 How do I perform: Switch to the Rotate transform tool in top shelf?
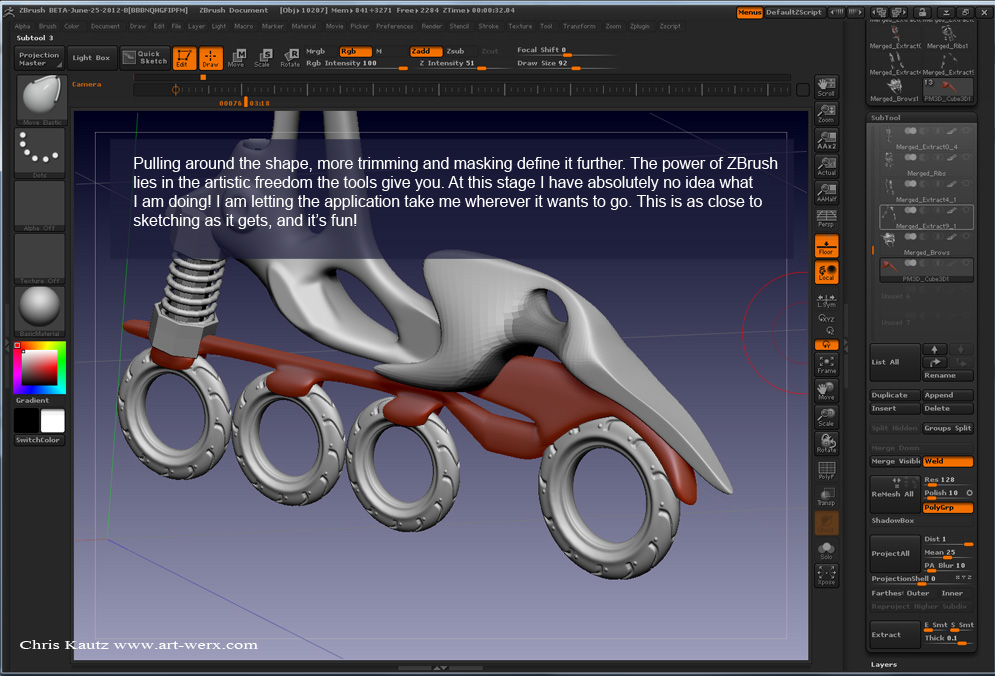(x=290, y=58)
